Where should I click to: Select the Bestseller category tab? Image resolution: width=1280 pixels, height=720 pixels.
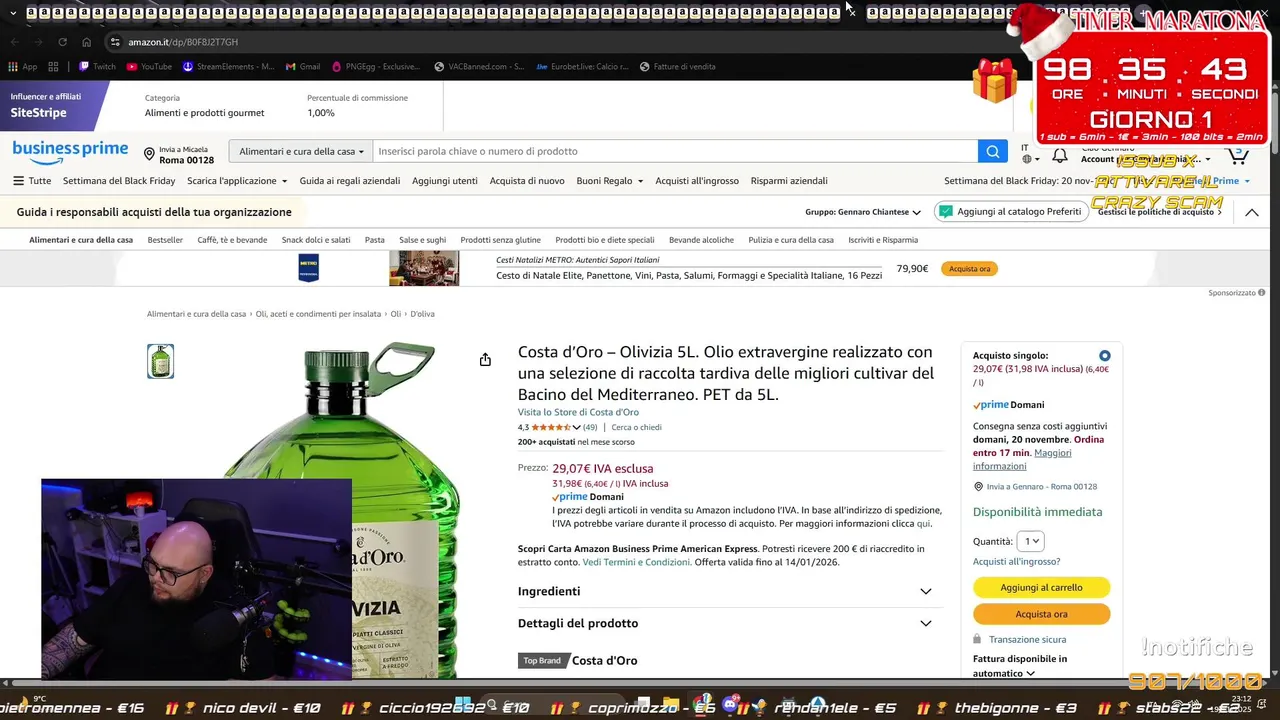[x=165, y=240]
